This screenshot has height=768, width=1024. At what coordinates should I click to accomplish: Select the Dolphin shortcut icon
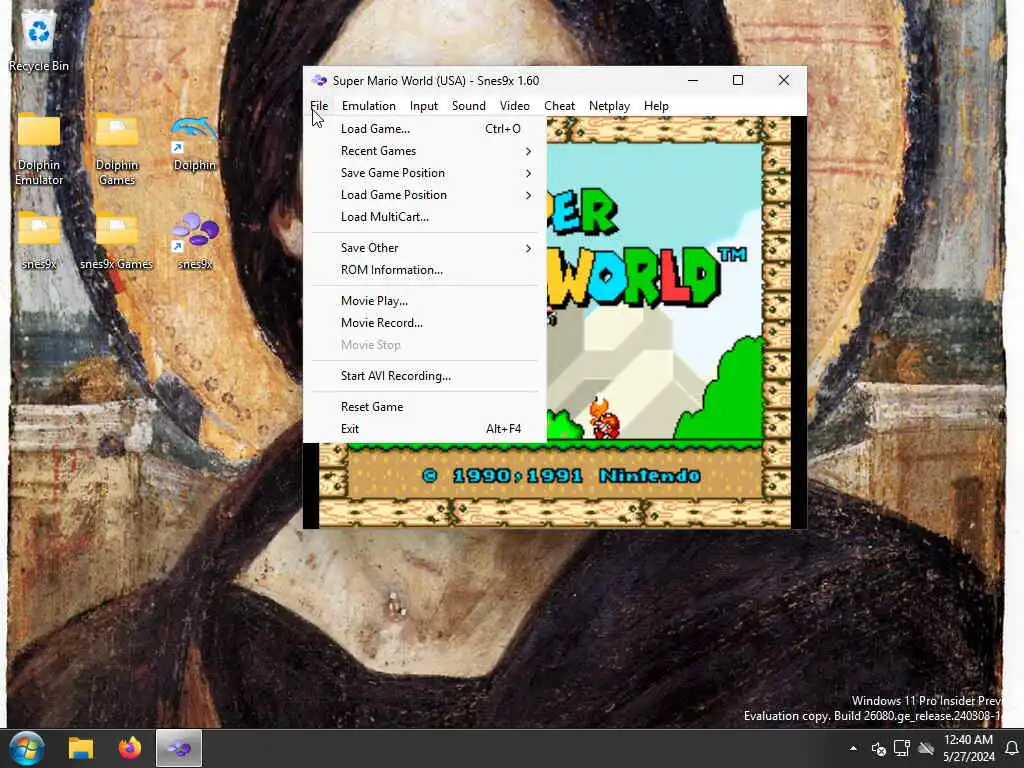[x=195, y=144]
